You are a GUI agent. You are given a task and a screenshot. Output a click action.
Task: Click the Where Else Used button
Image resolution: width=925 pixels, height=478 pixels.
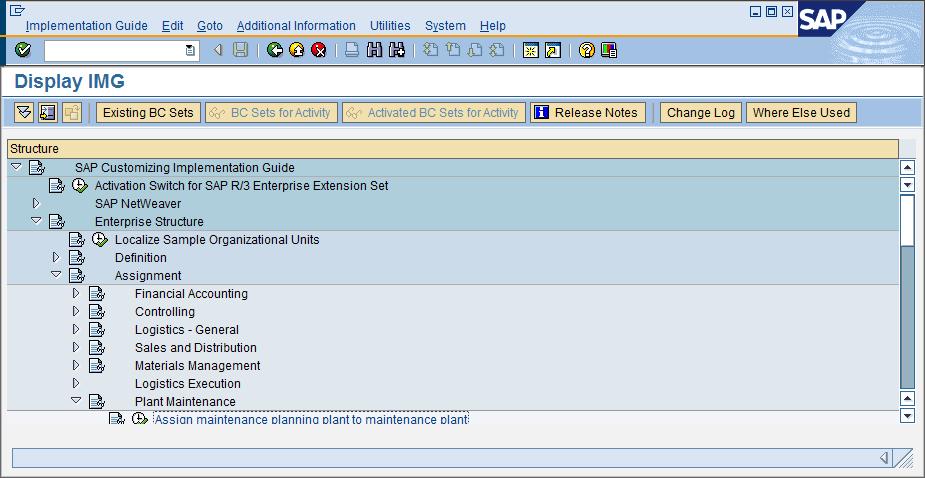coord(801,113)
